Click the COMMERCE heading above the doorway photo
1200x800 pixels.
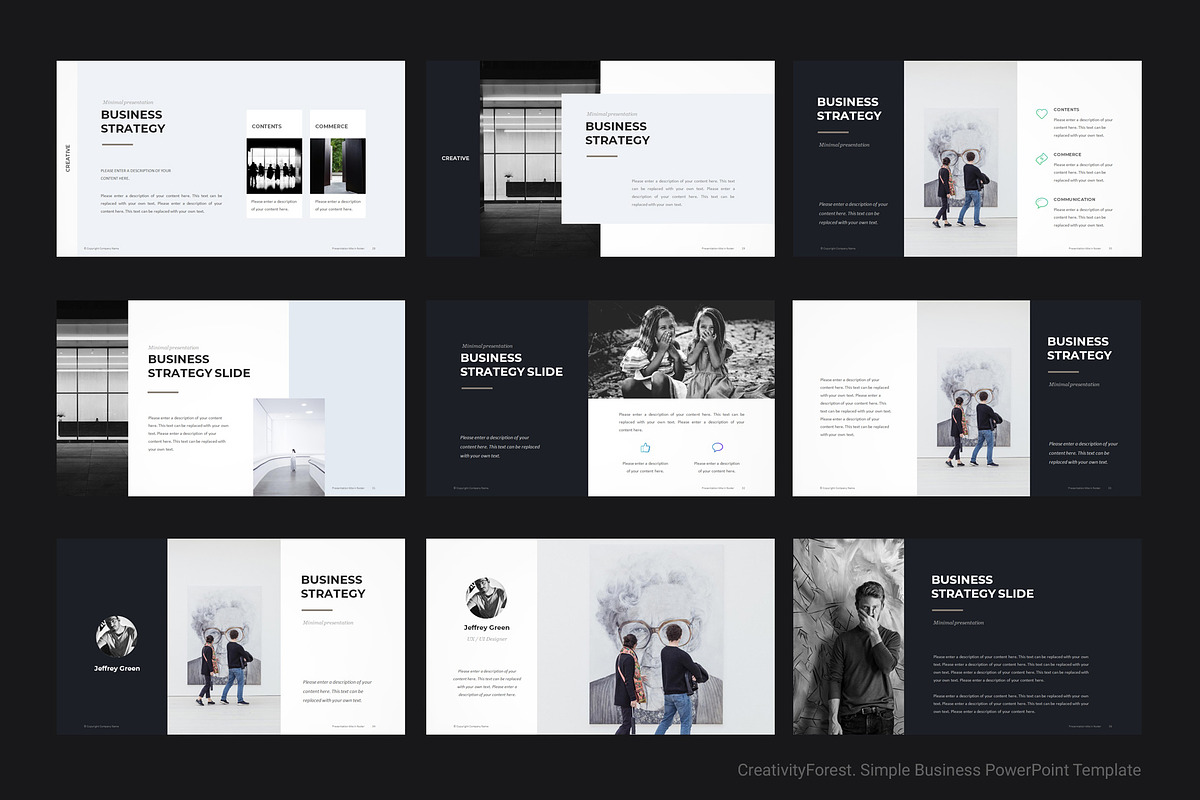(x=332, y=126)
